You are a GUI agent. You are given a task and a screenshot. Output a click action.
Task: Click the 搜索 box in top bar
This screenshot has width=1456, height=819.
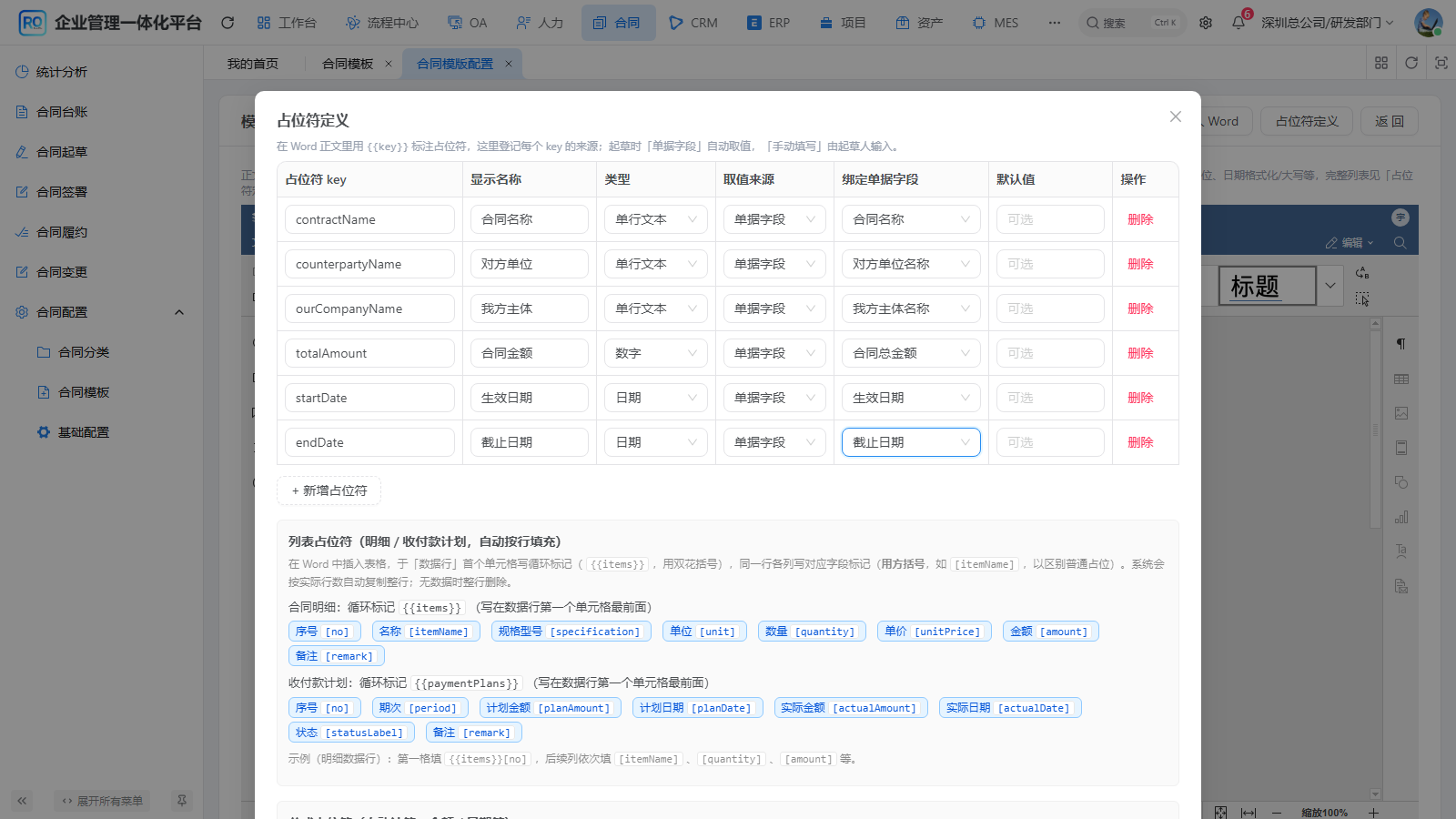1133,23
